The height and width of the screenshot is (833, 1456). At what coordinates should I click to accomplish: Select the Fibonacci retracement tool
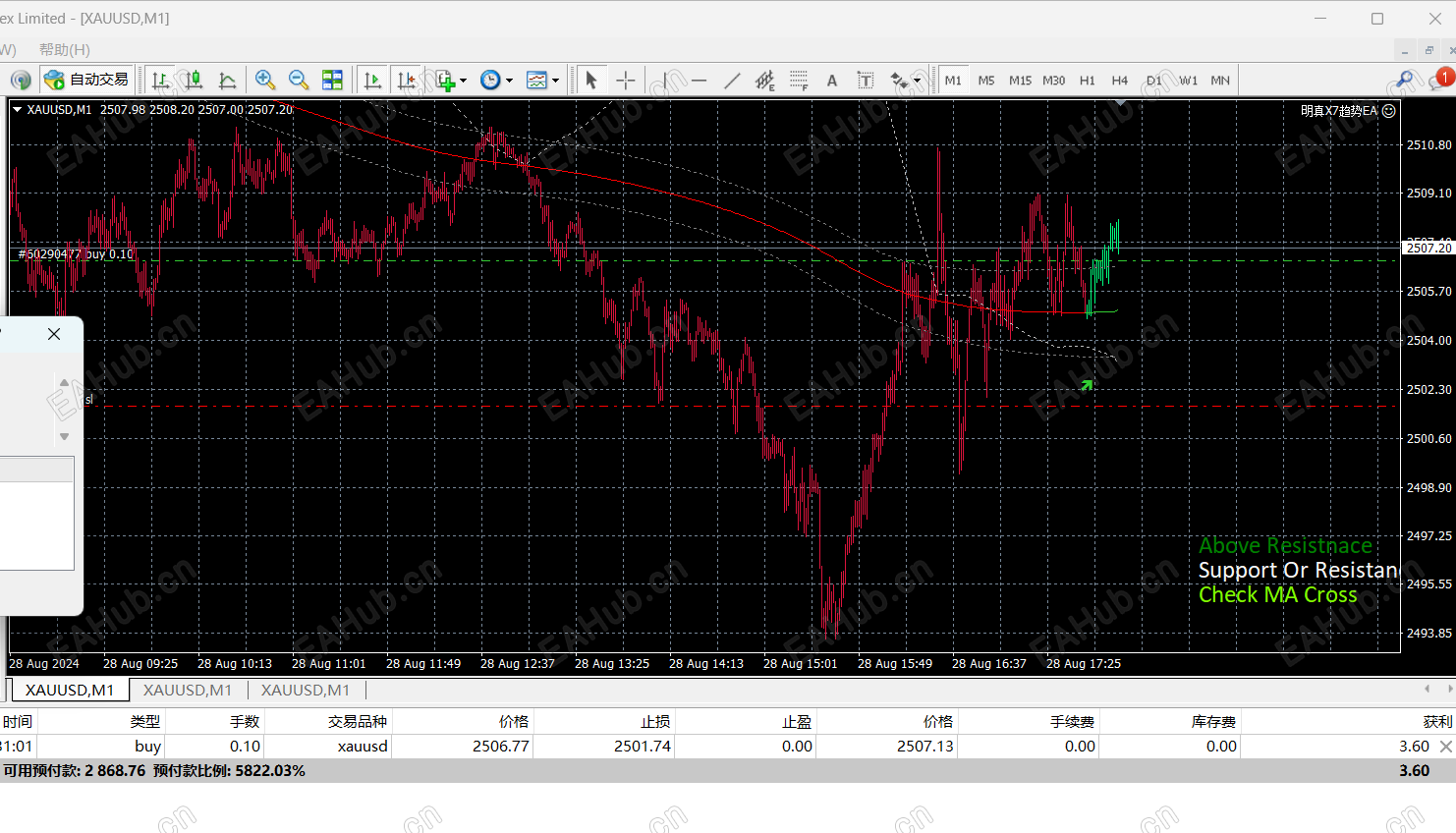point(799,80)
